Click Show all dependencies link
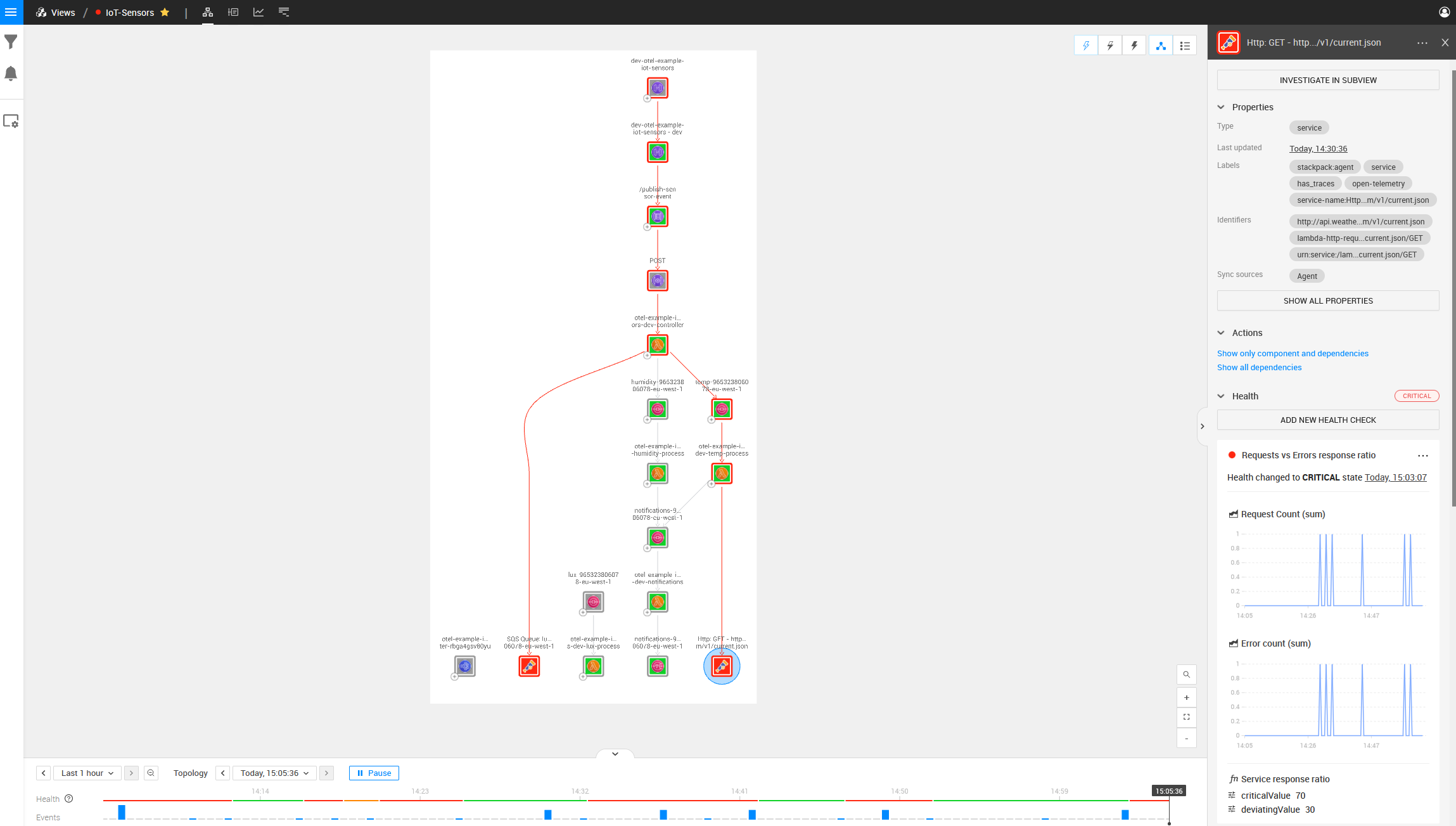 [x=1259, y=367]
